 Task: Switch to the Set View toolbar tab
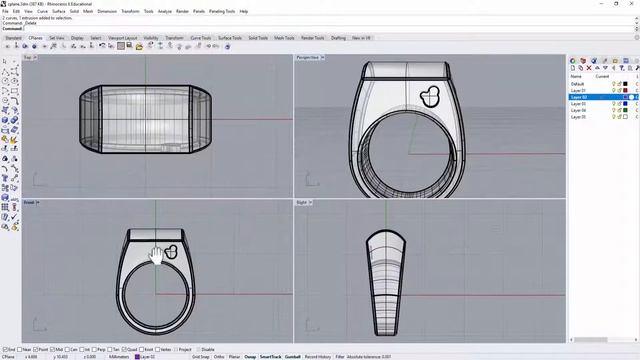pos(56,38)
